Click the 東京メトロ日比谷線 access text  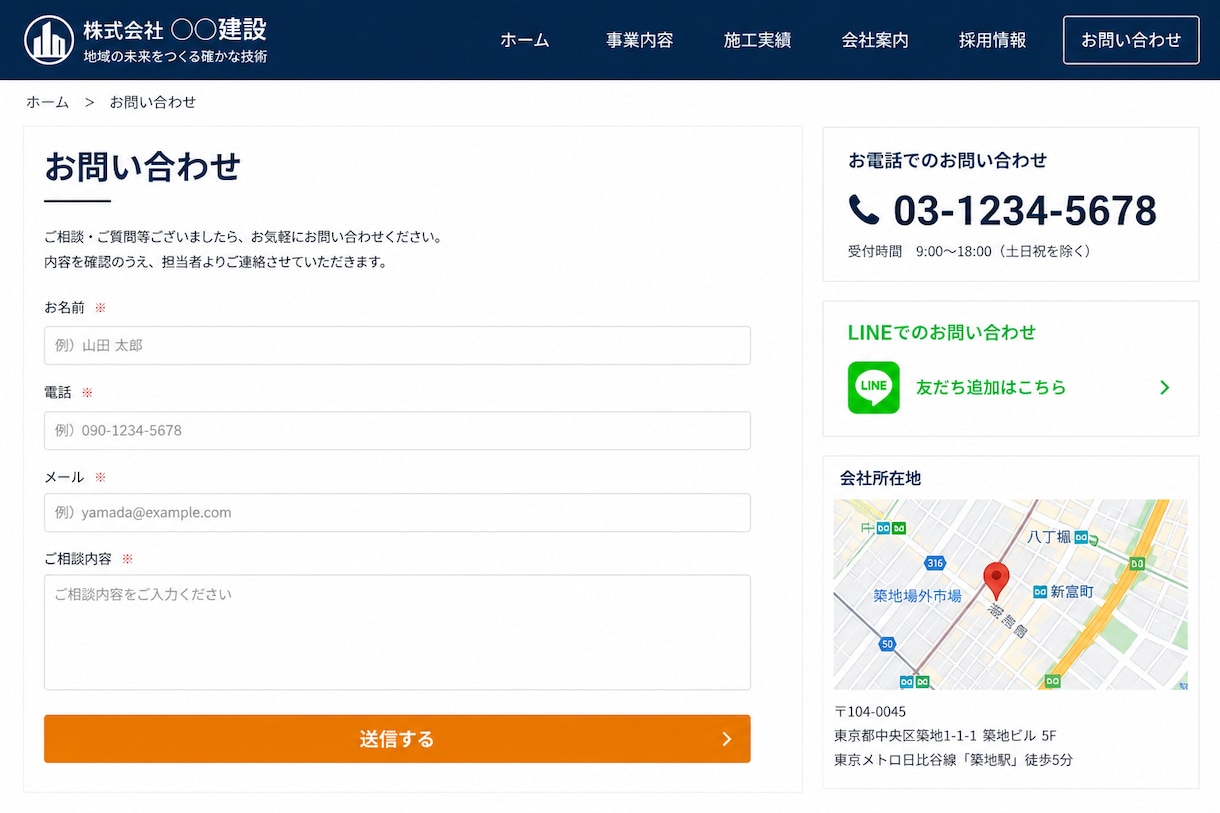coord(954,760)
